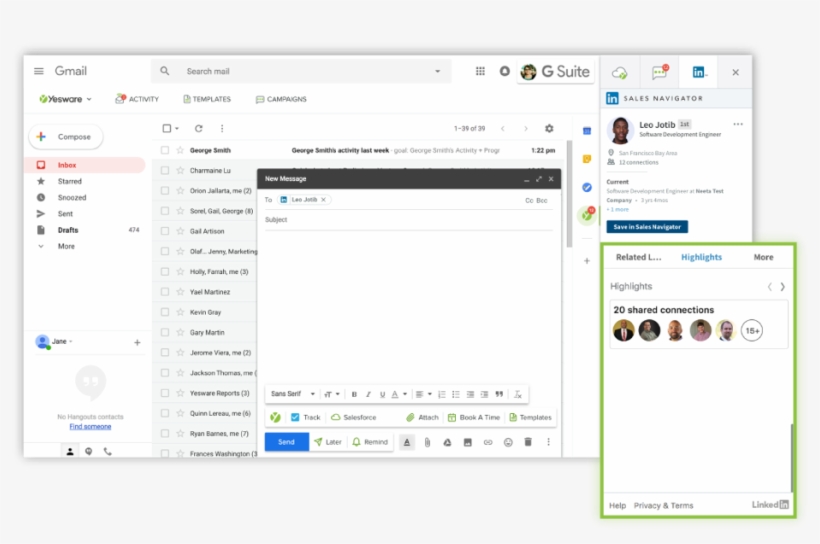Open the Yesware Campaigns menu
This screenshot has height=544, width=820.
pos(281,99)
